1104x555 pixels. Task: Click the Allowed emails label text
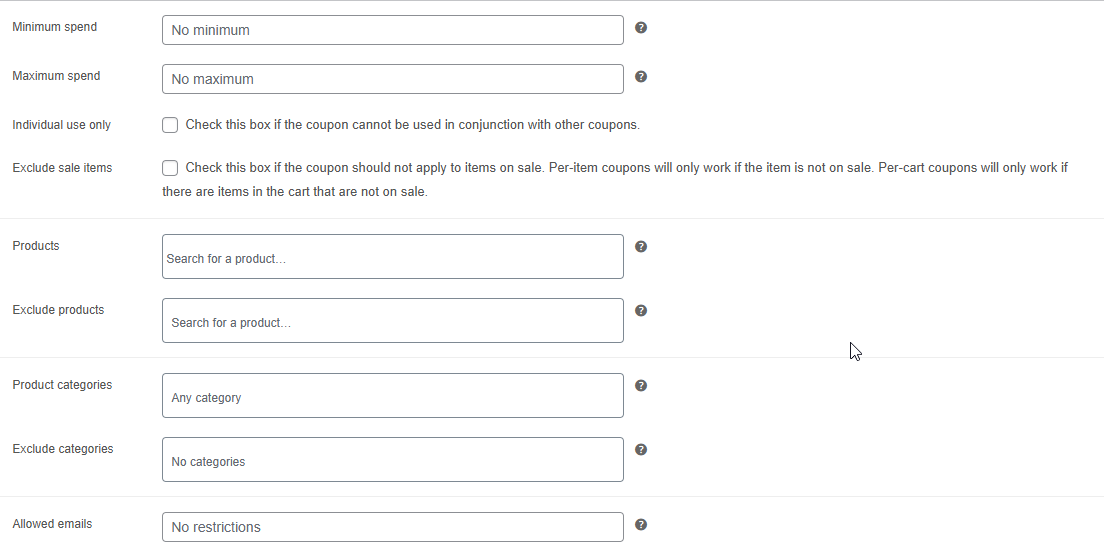(x=52, y=524)
